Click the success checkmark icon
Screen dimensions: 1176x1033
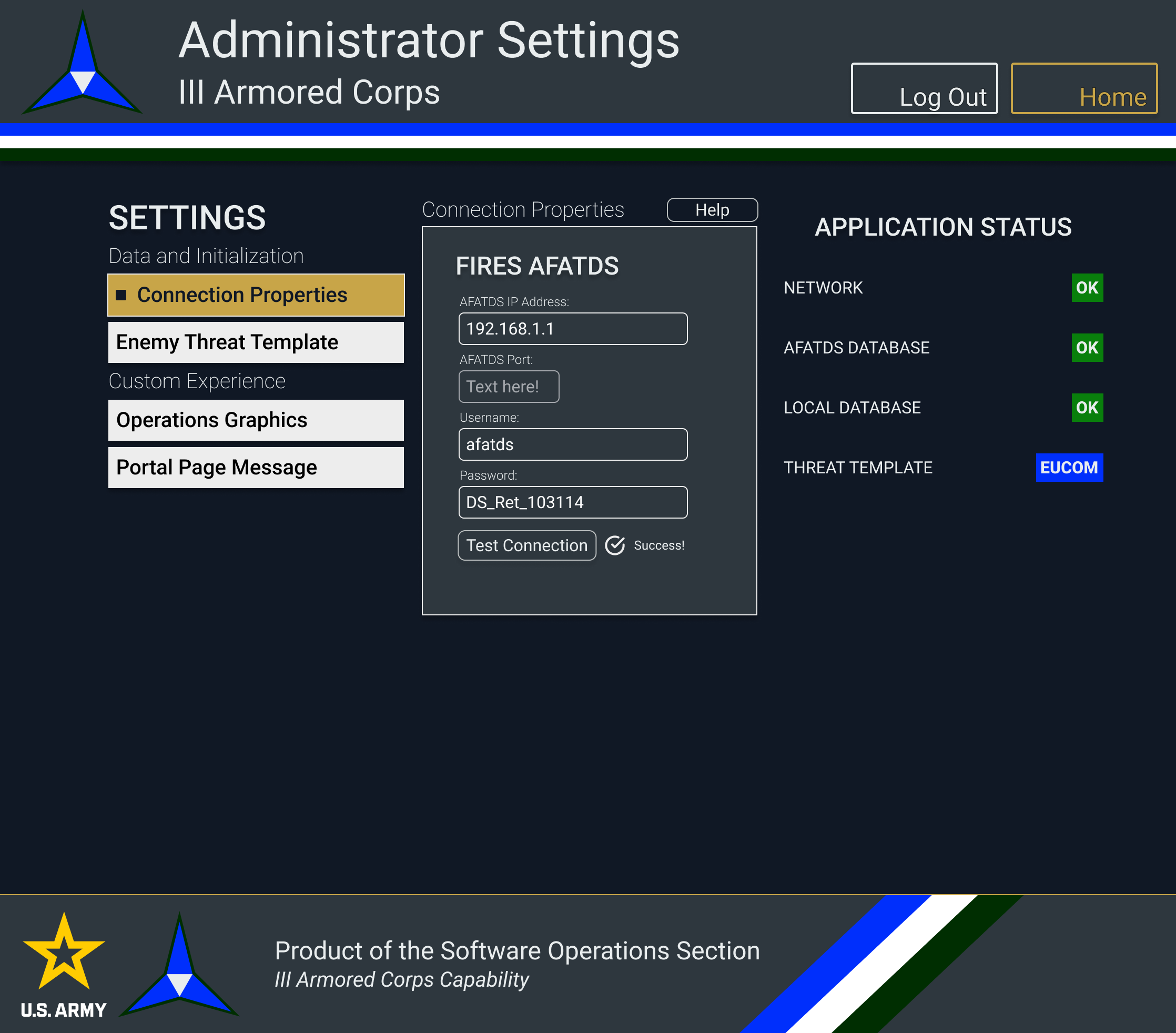[614, 545]
